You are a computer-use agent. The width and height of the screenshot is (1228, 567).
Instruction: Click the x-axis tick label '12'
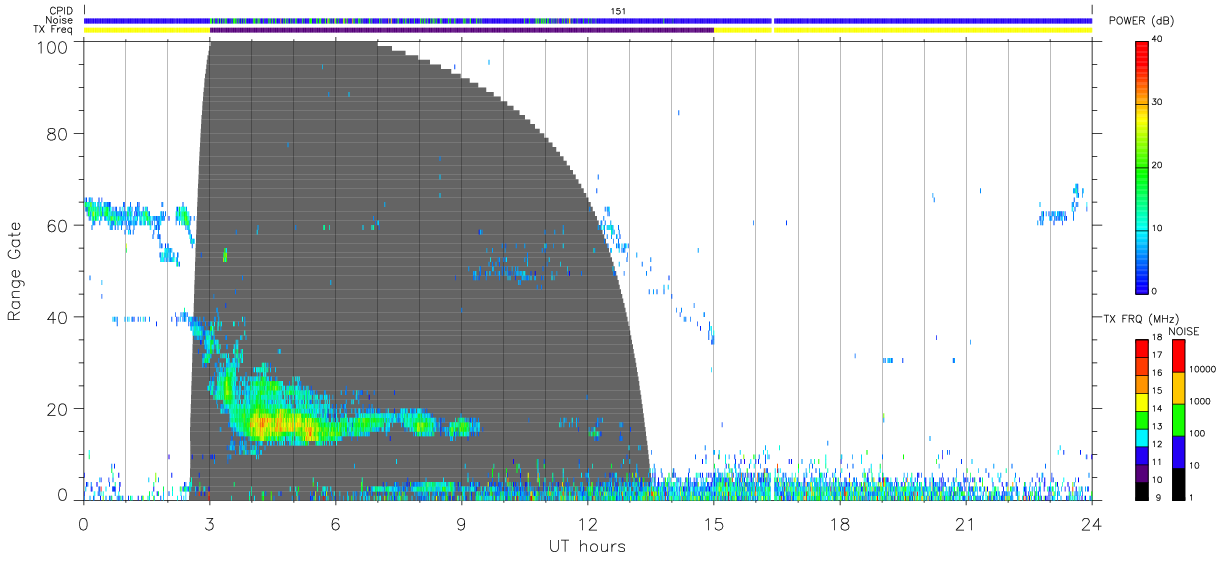[587, 523]
